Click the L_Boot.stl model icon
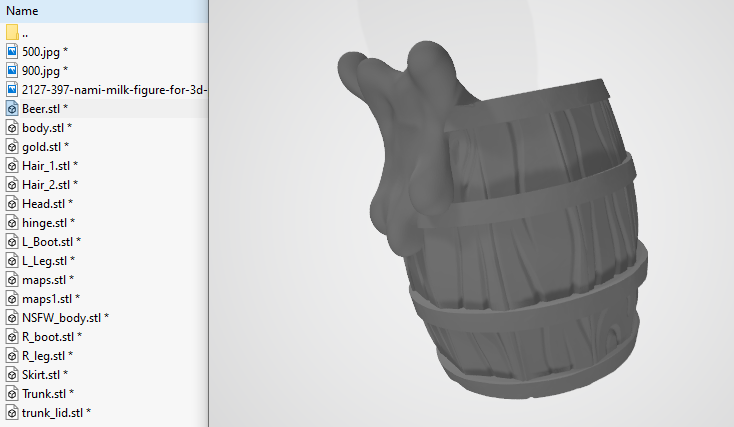This screenshot has height=427, width=734. [x=12, y=242]
